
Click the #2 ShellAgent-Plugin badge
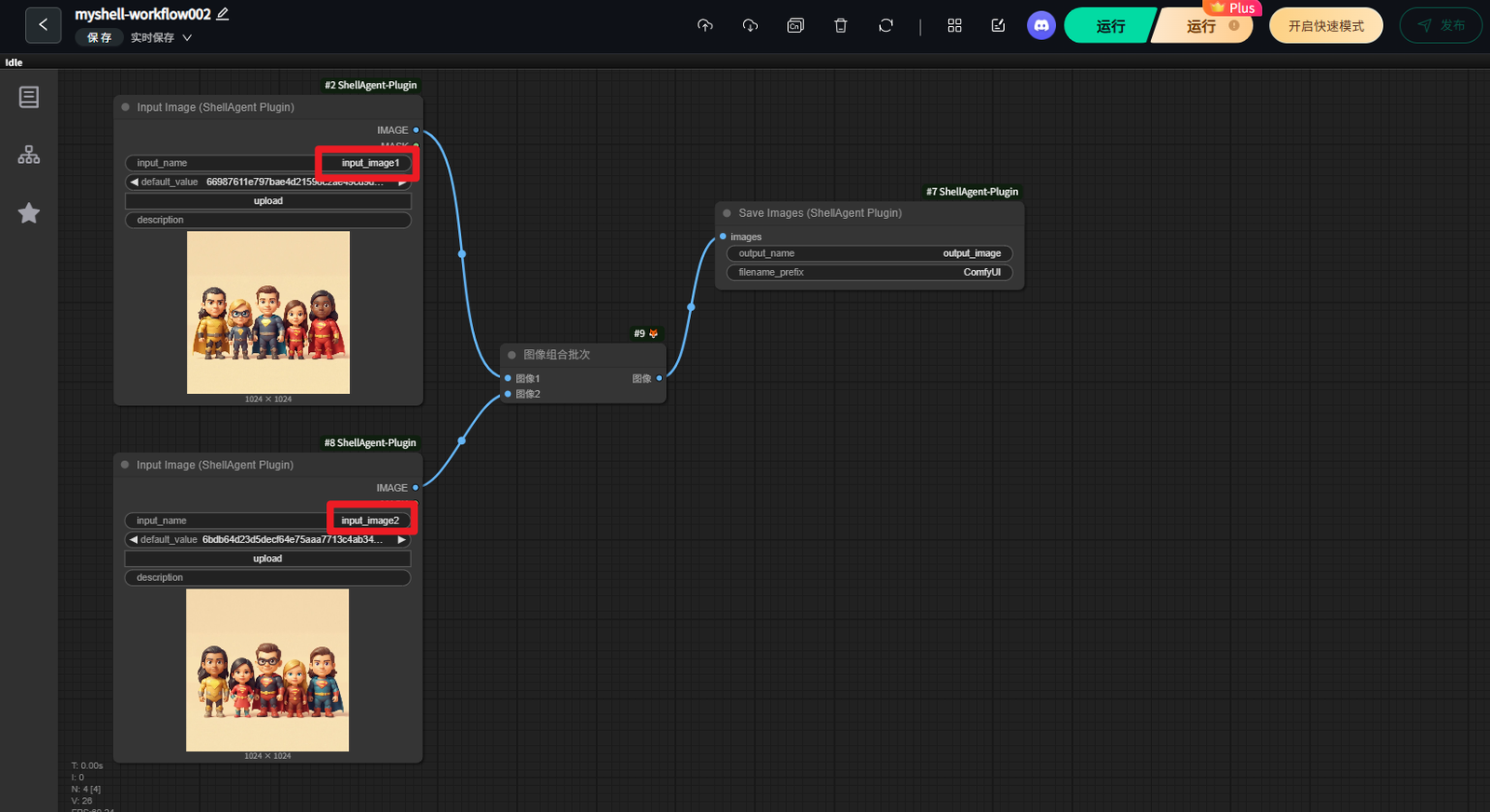(371, 85)
